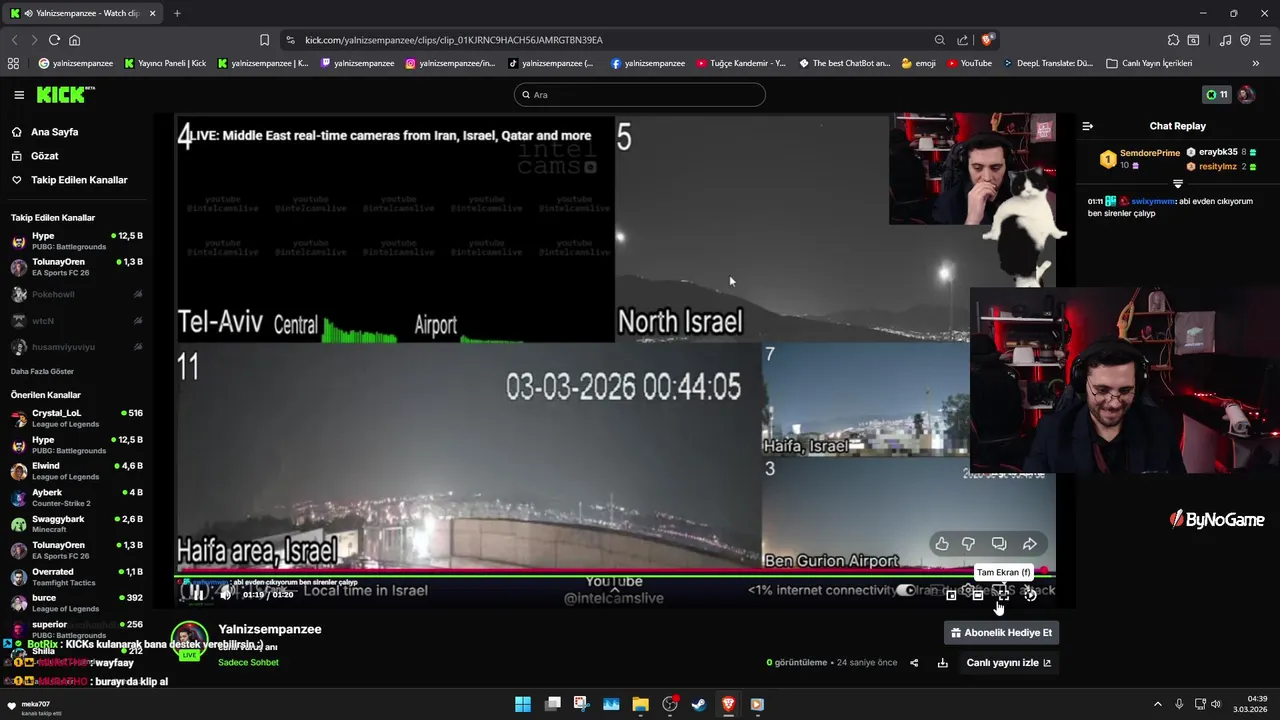Screen dimensions: 1280x720
Task: Click the Sadece Sohbet category link
Action: coord(248,663)
